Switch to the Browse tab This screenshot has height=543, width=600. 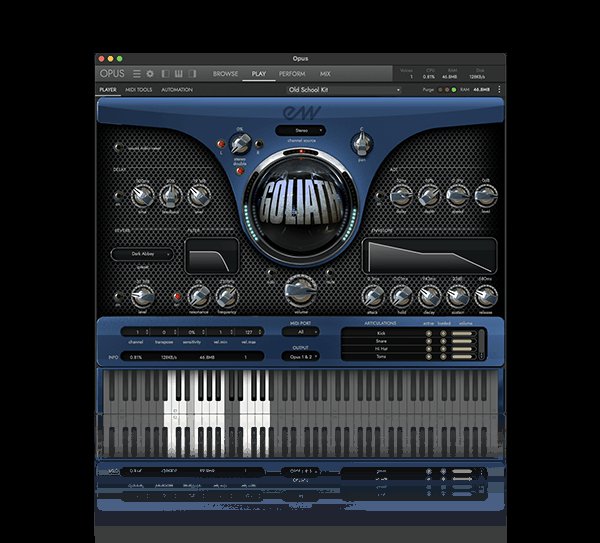pos(225,73)
